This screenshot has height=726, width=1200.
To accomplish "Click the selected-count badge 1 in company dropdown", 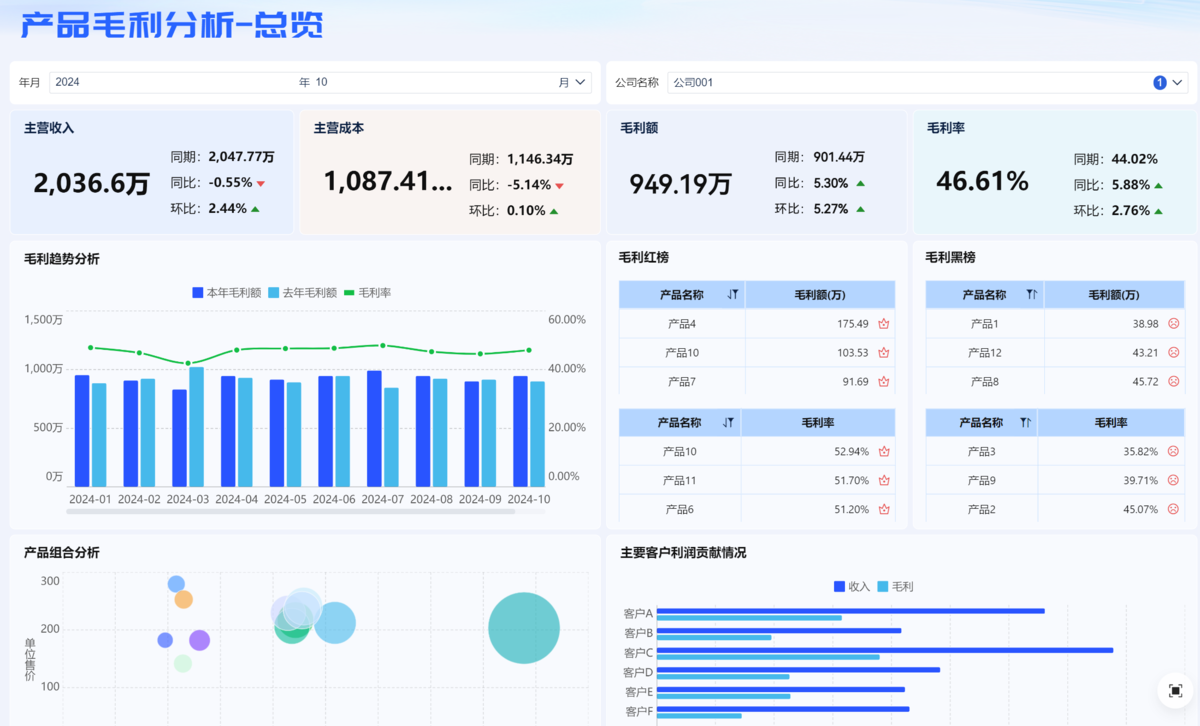I will click(x=1160, y=83).
